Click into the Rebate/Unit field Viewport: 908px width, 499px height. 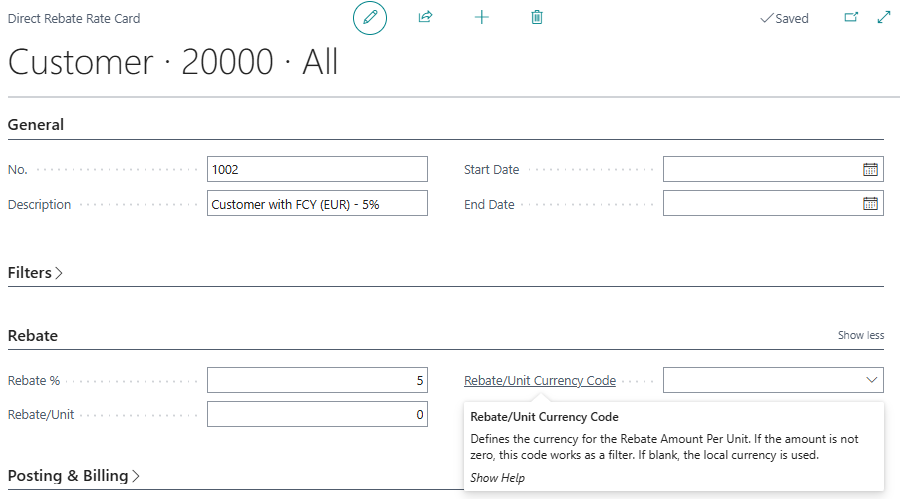pos(317,414)
